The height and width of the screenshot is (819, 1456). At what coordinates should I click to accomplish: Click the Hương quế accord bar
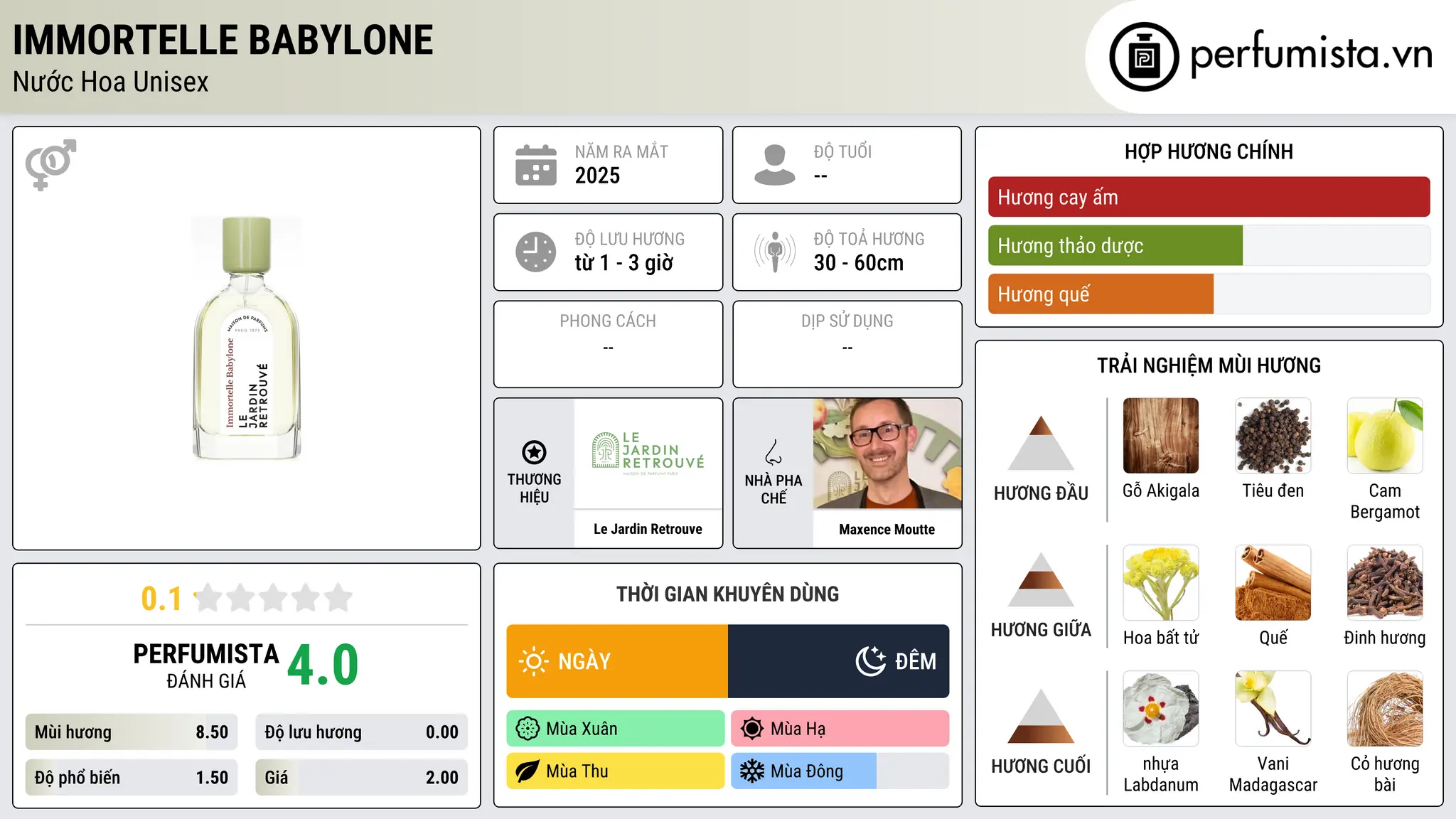click(x=1209, y=294)
